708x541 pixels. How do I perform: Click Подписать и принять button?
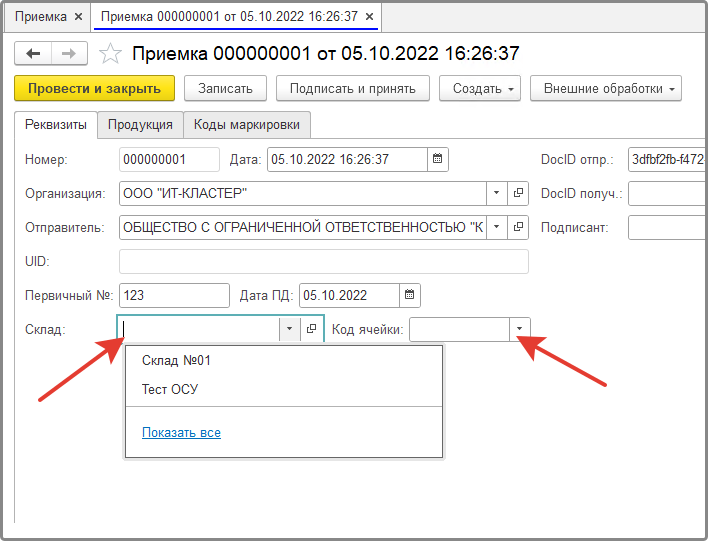pyautogui.click(x=353, y=89)
